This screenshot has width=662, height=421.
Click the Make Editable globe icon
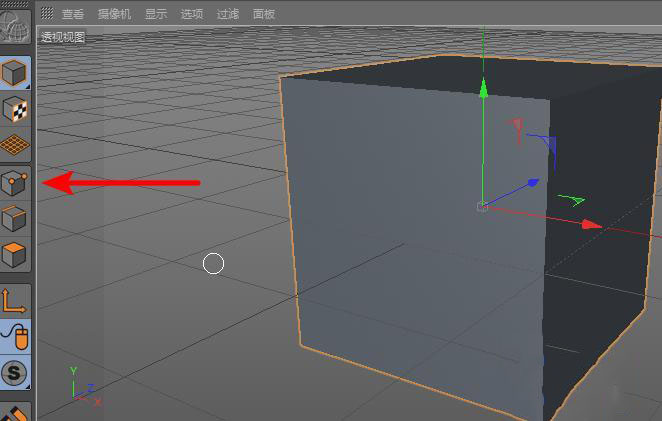click(x=15, y=26)
